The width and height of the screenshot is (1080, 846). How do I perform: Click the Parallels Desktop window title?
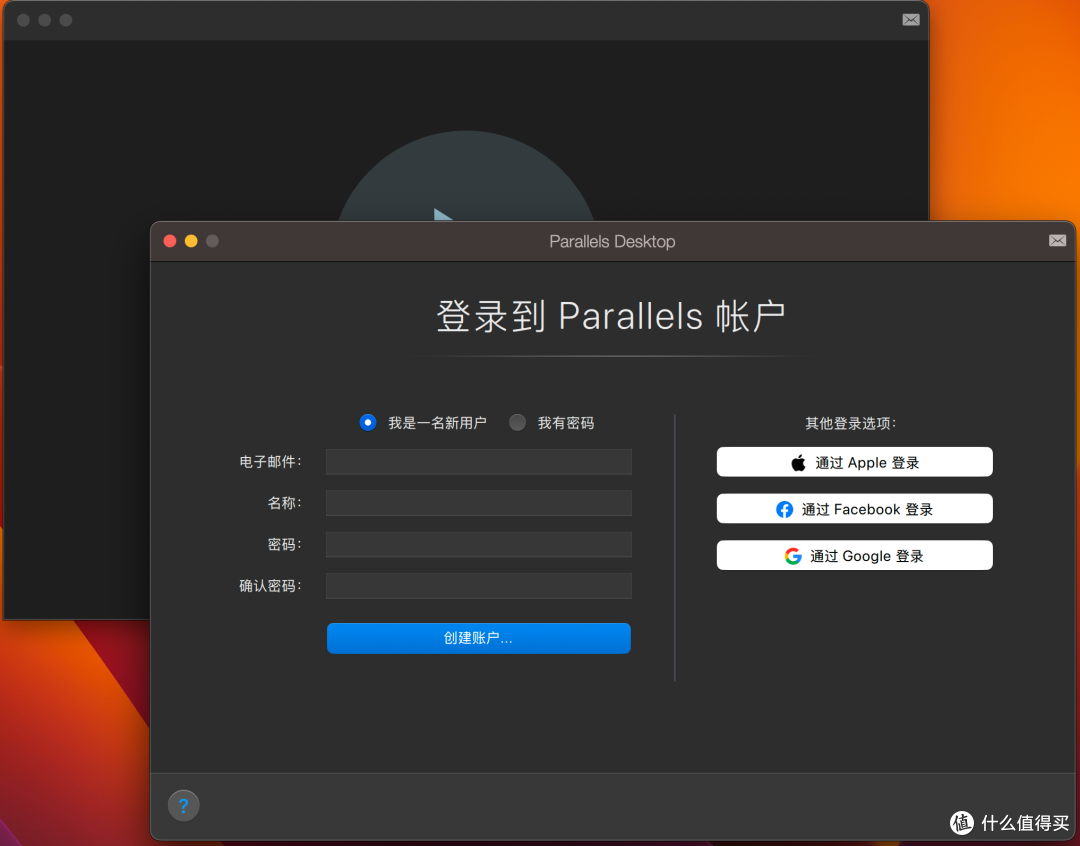point(612,242)
